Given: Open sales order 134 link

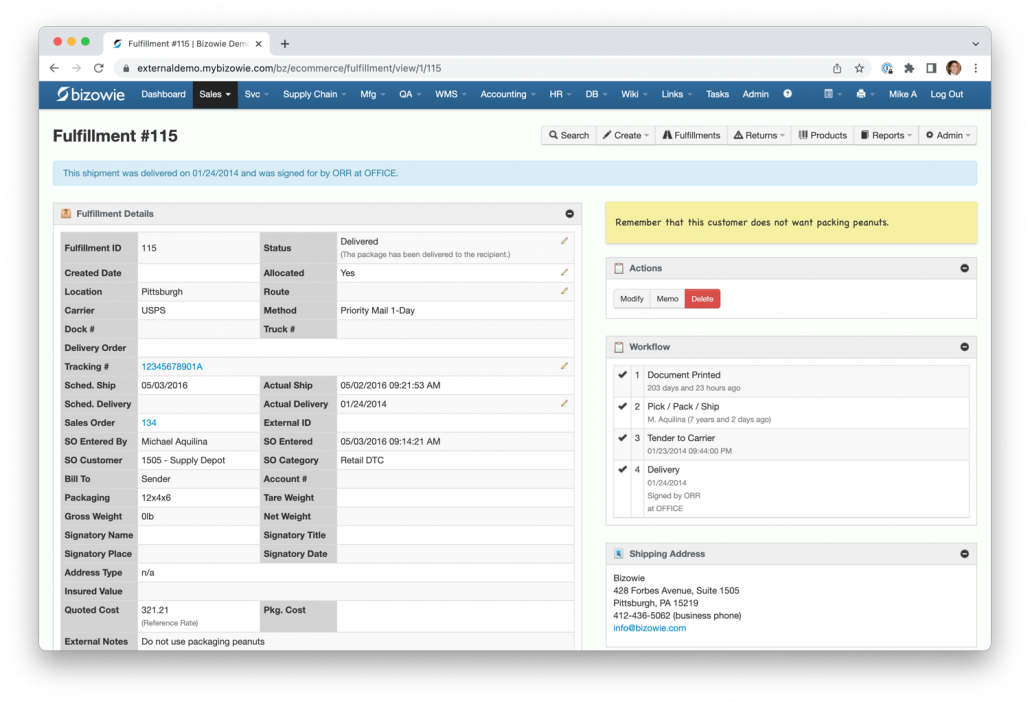Looking at the screenshot, I should point(149,423).
